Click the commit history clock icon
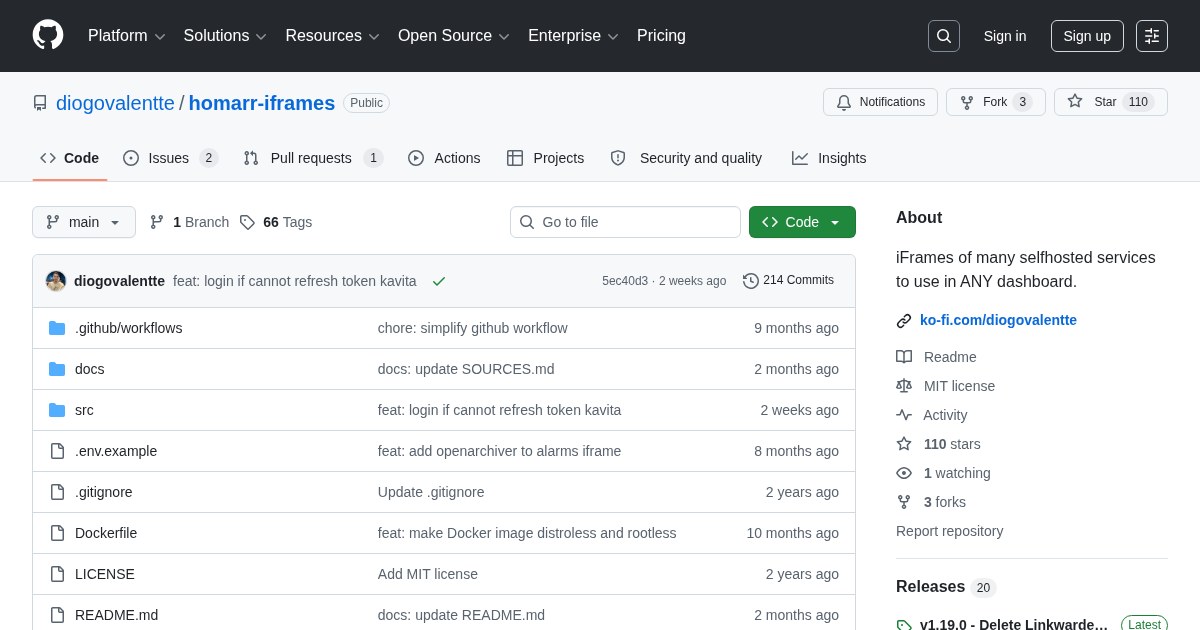This screenshot has height=630, width=1200. point(751,281)
